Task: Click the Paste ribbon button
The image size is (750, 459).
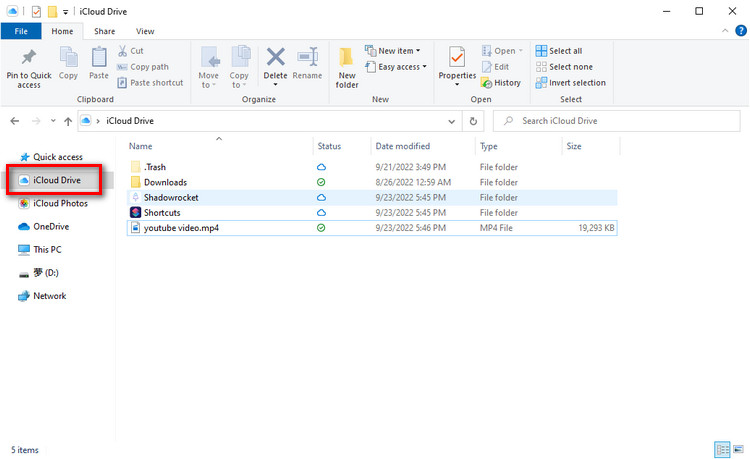Action: [99, 64]
